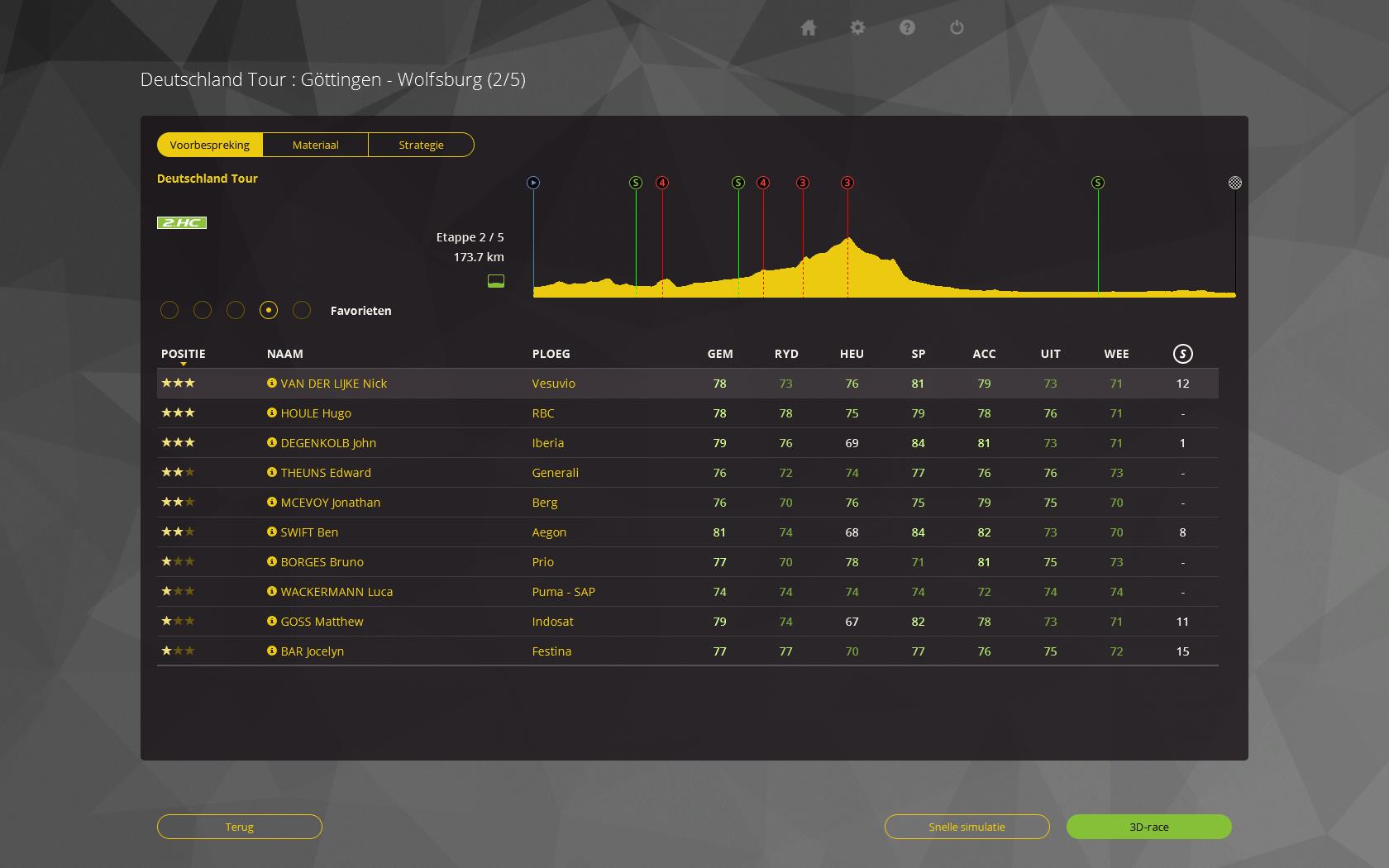The width and height of the screenshot is (1389, 868).
Task: Click the power quit icon
Action: (x=957, y=28)
